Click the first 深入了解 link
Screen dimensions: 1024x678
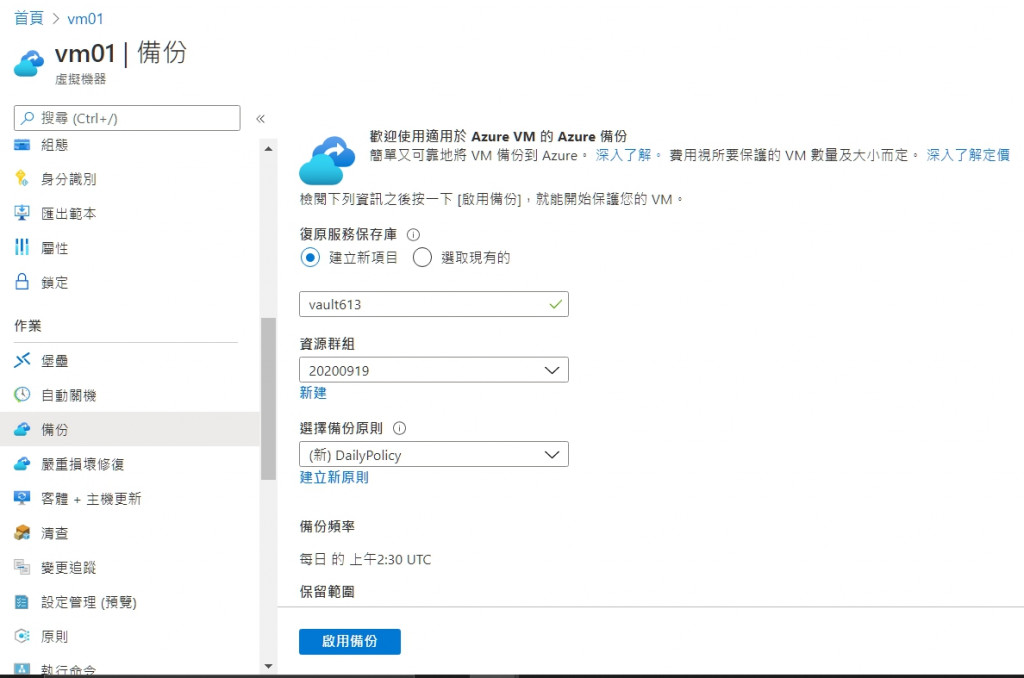[623, 155]
